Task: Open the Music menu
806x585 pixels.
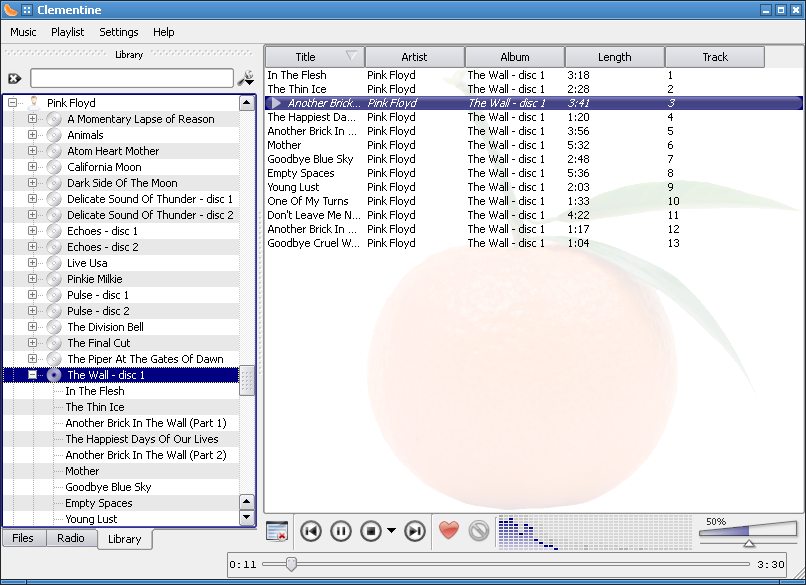Action: [x=23, y=32]
